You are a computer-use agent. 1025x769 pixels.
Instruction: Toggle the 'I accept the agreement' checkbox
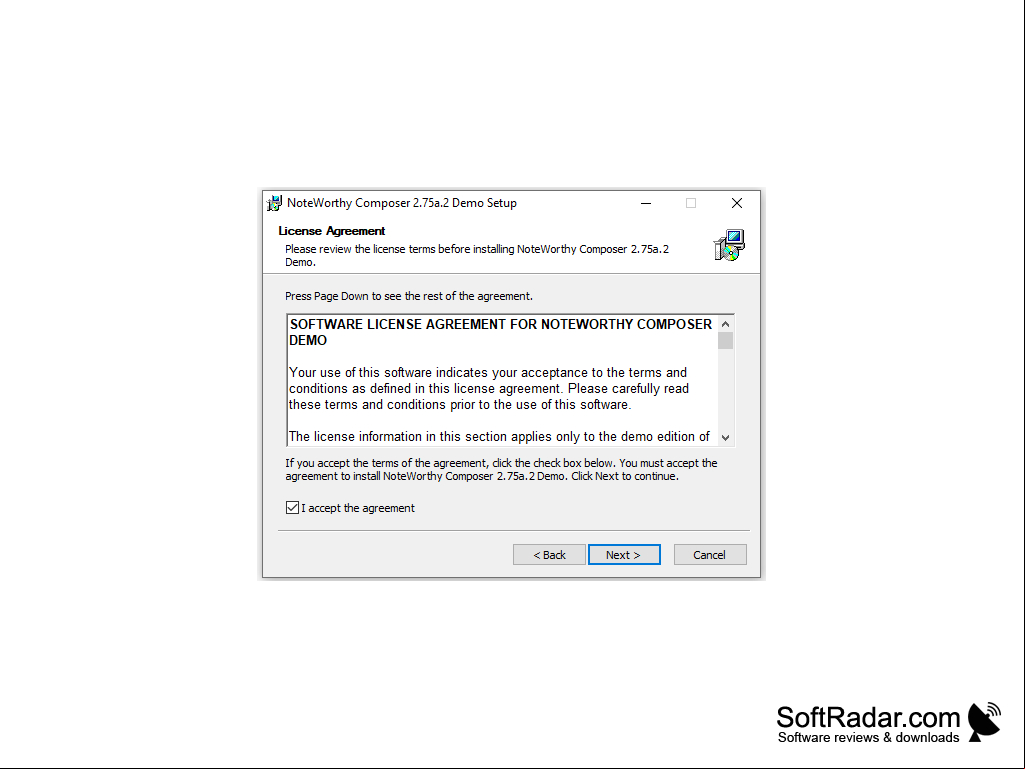(292, 507)
